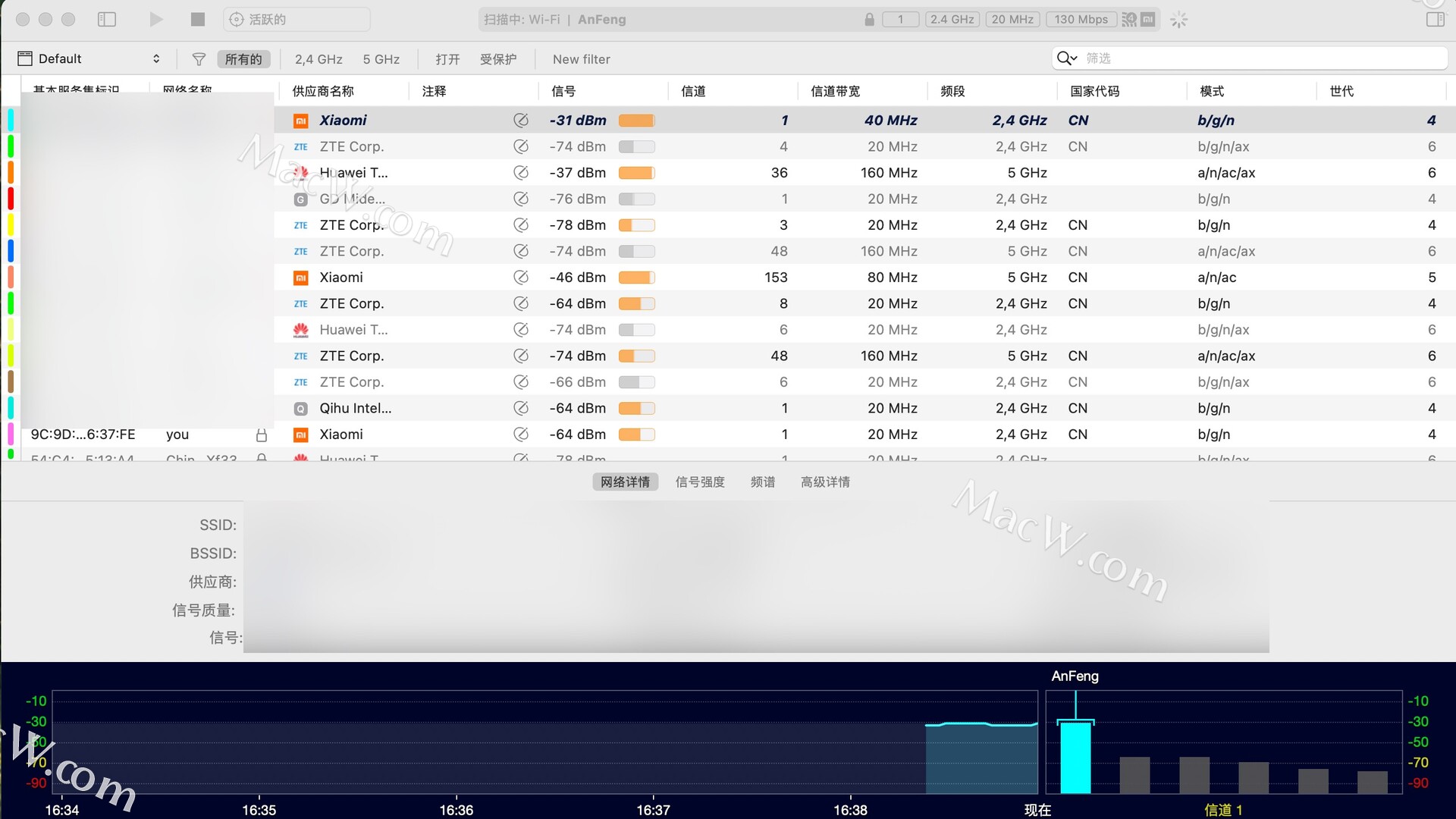Click the annotation icon in the -76 dBm row
This screenshot has height=819, width=1456.
coord(521,199)
